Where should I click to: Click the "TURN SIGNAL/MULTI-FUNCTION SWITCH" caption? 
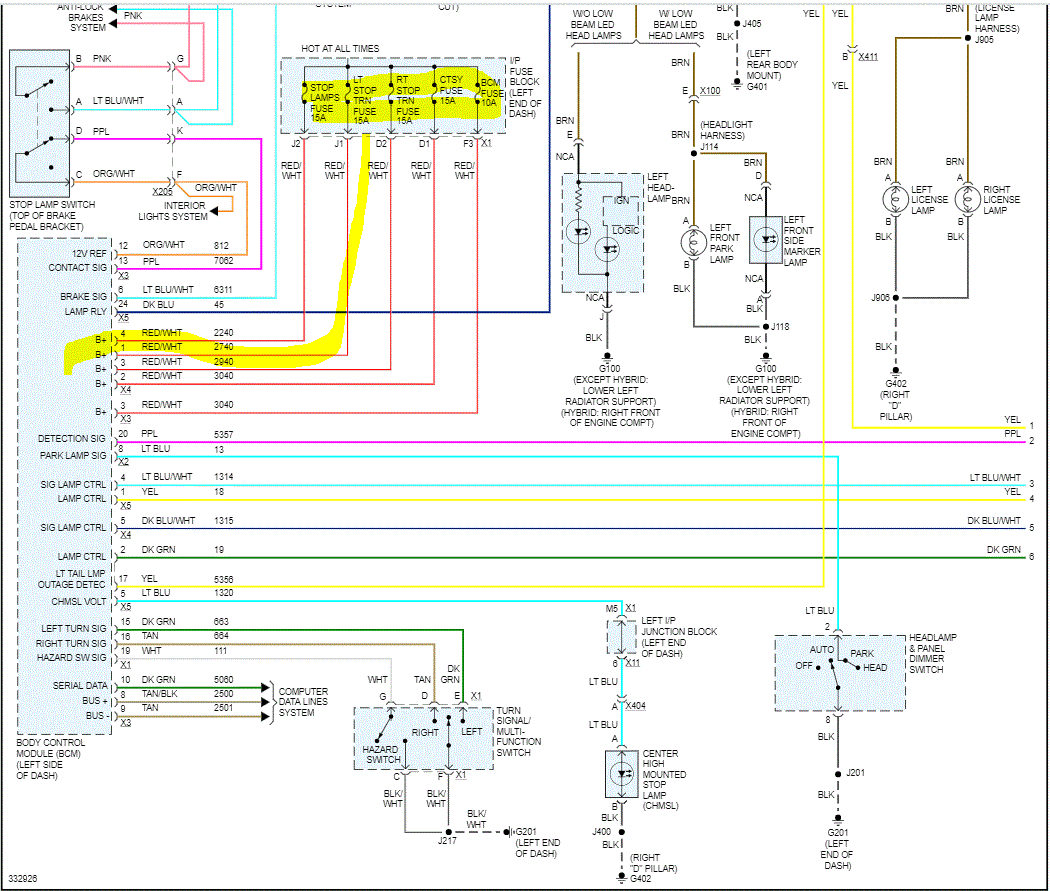click(518, 732)
